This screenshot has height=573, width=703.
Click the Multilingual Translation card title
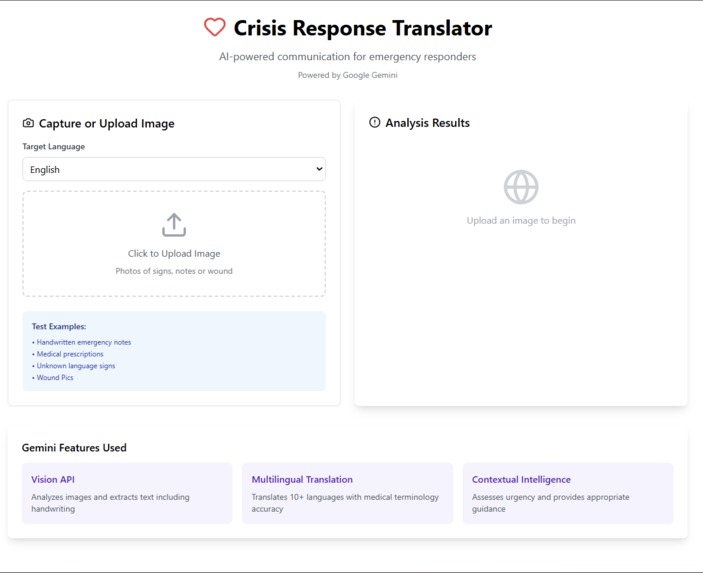(302, 479)
